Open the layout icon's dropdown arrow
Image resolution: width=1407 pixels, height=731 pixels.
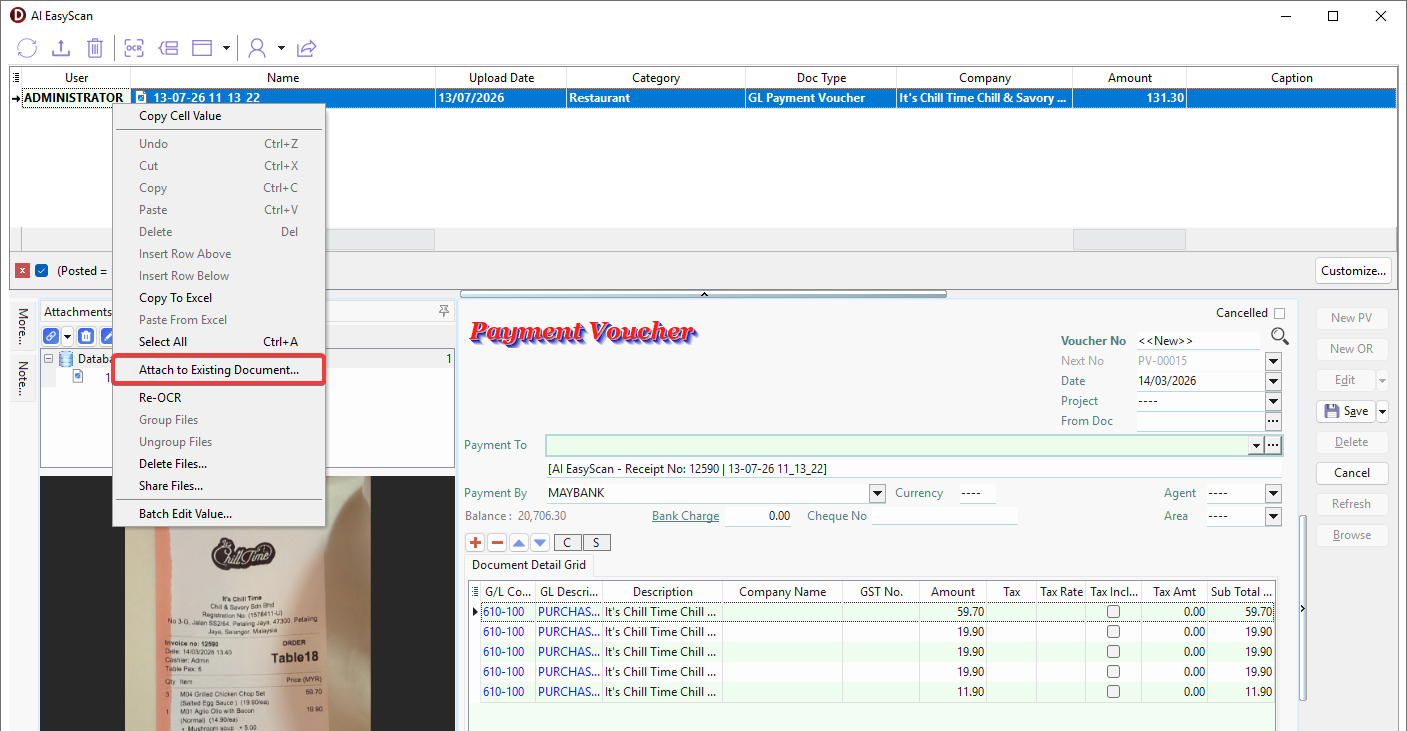click(227, 48)
